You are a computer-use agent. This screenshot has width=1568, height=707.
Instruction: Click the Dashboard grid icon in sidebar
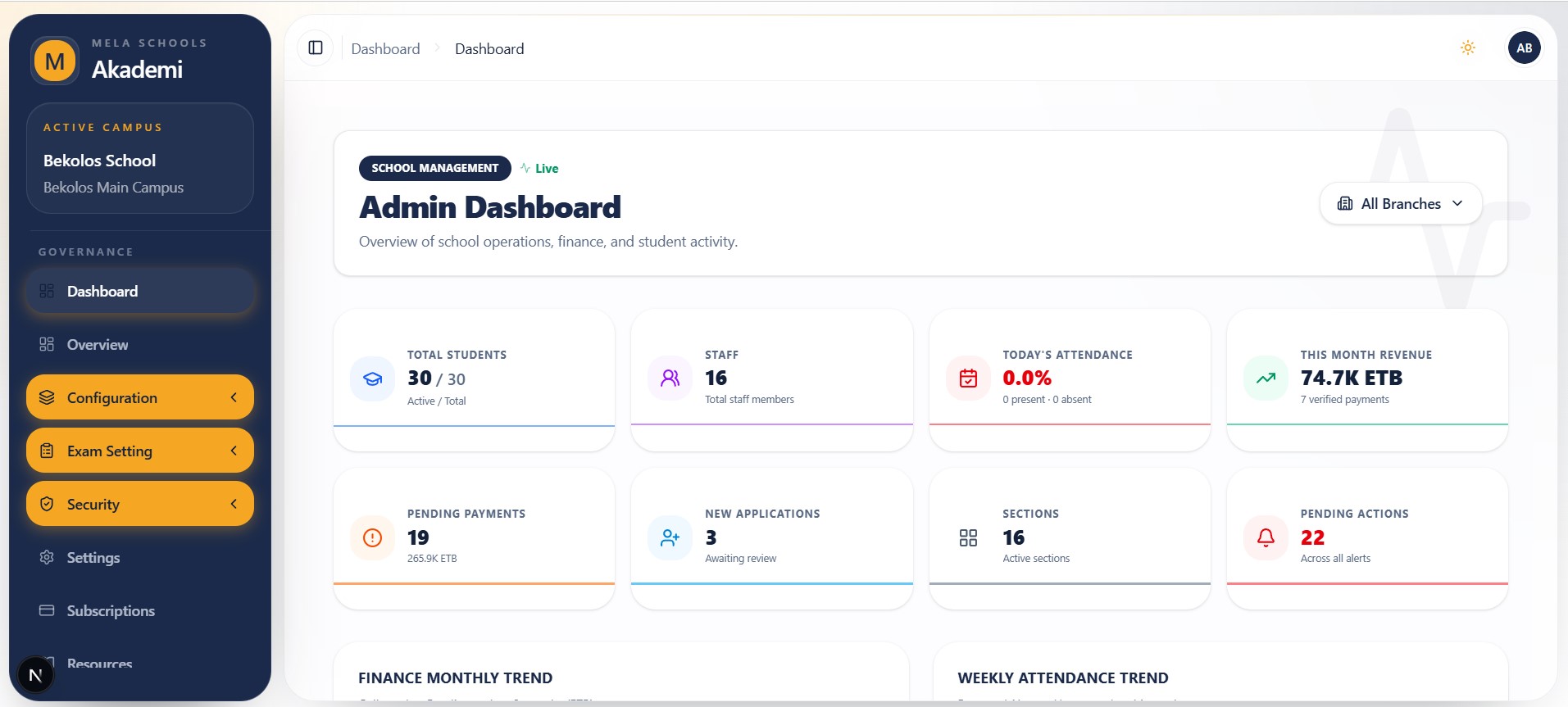click(47, 291)
